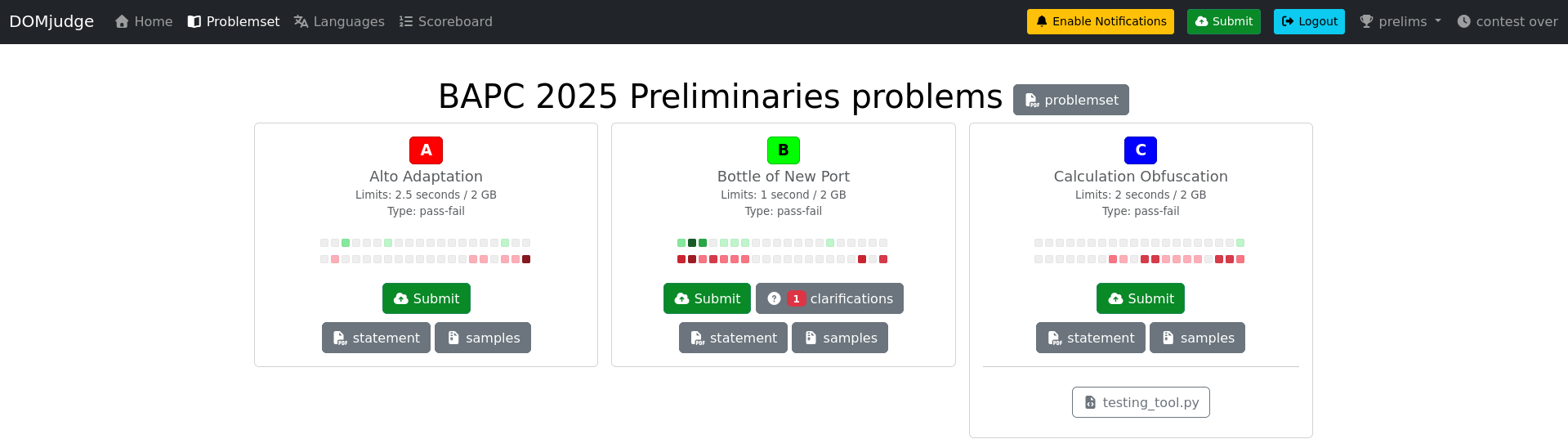The image size is (1568, 448).
Task: Click the green problem B badge
Action: coord(783,150)
